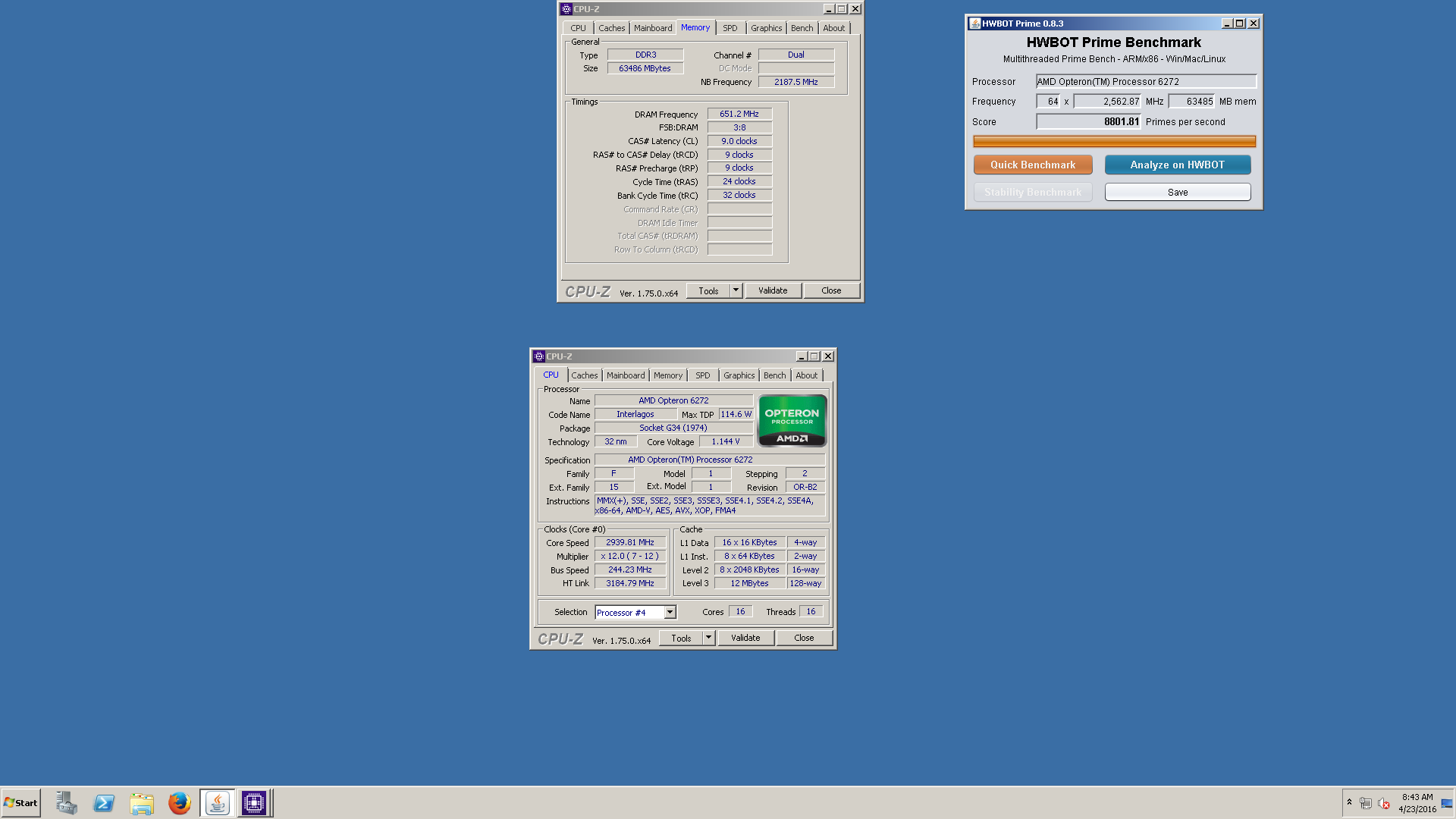Click Close button in upper CPU-Z window
The width and height of the screenshot is (1456, 819).
click(x=831, y=290)
